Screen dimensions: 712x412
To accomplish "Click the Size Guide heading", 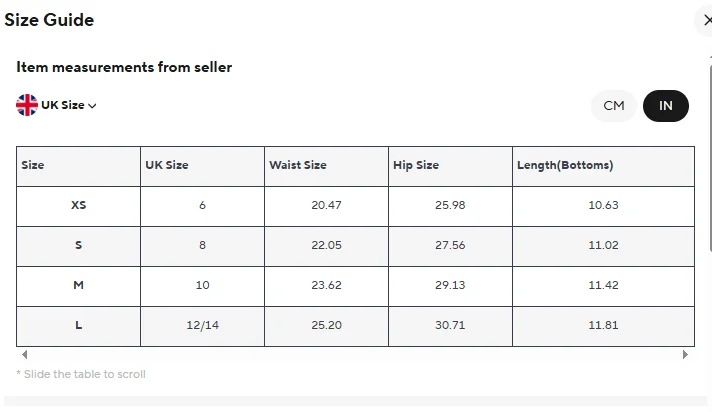I will point(49,20).
